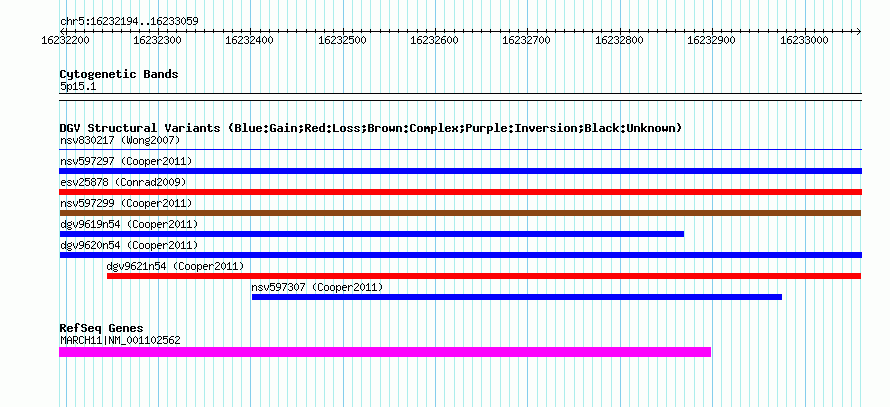Click the red dgv9621n54 loss bar

(484, 276)
